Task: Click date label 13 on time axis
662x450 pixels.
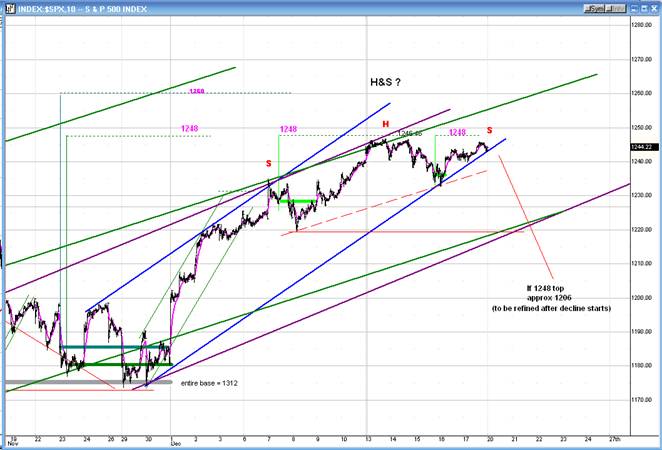Action: coord(369,439)
